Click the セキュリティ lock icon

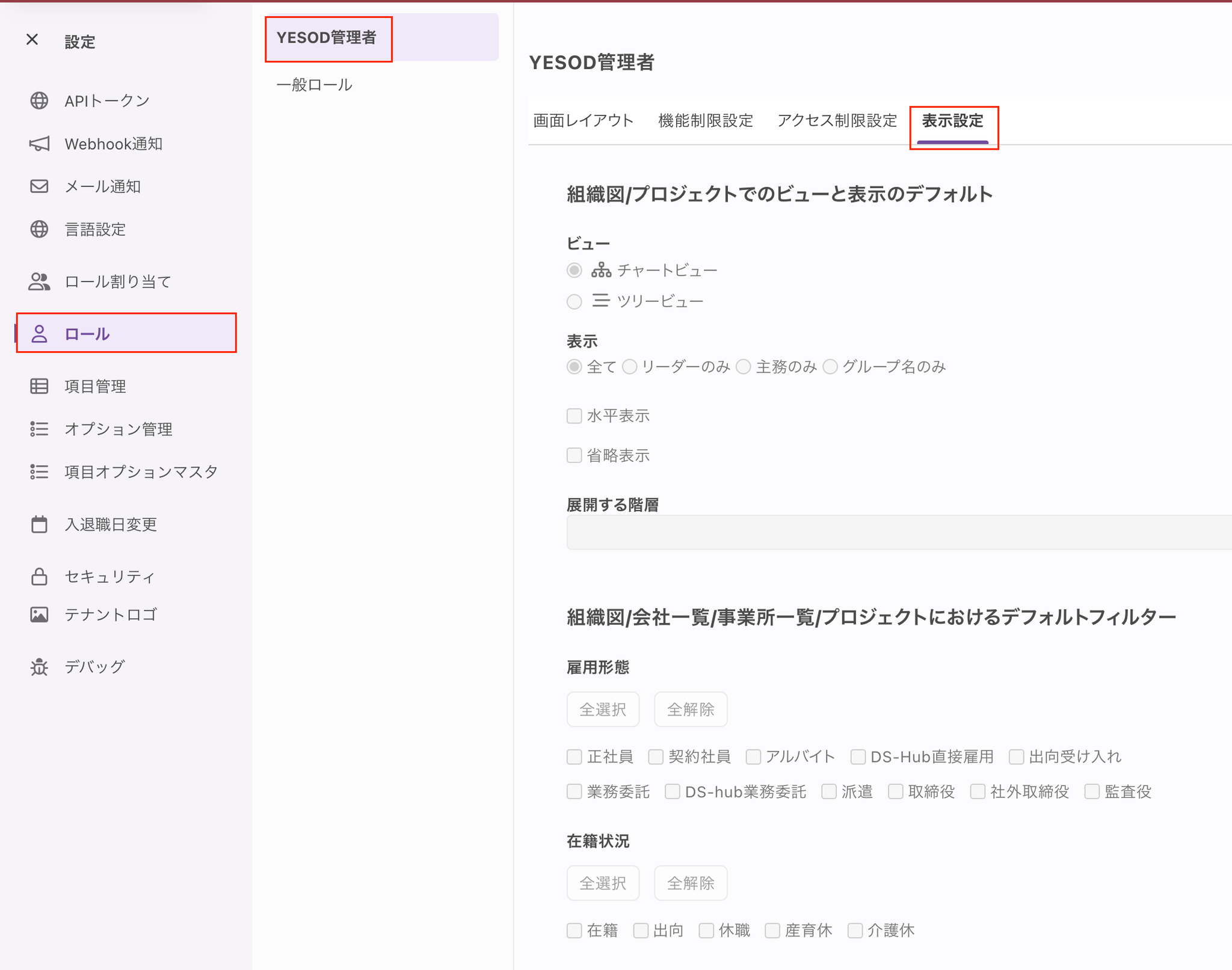coord(39,576)
